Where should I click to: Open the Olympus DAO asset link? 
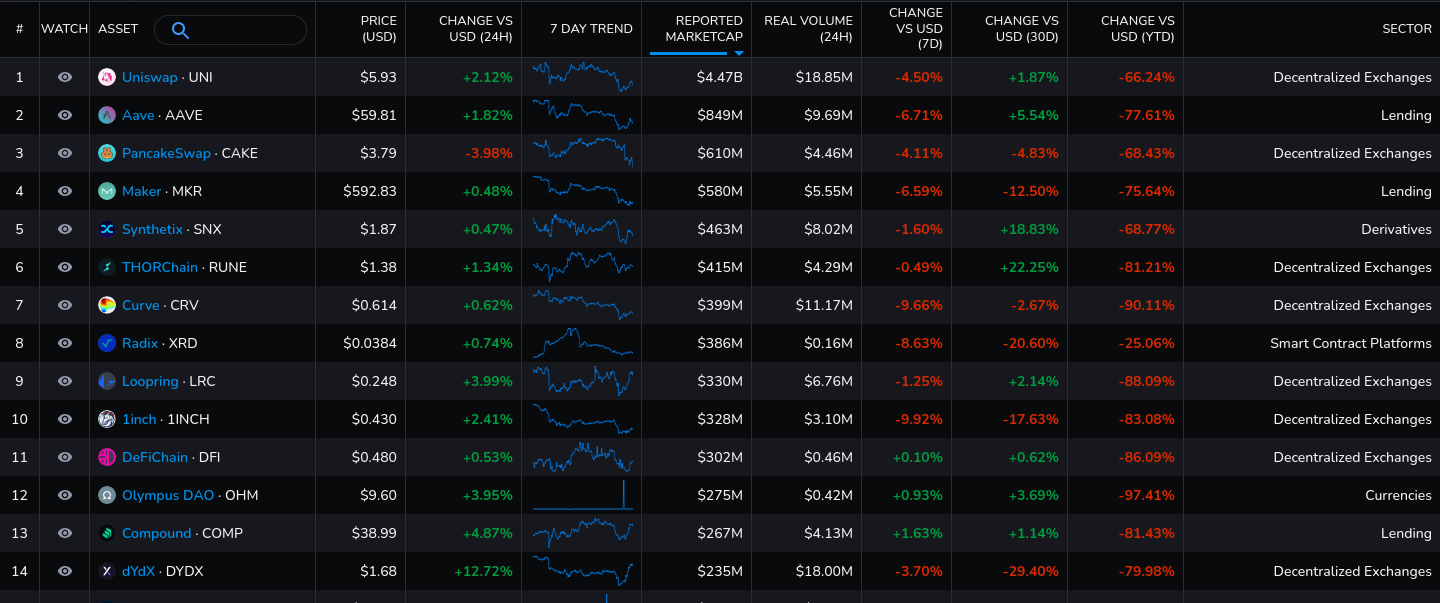168,495
